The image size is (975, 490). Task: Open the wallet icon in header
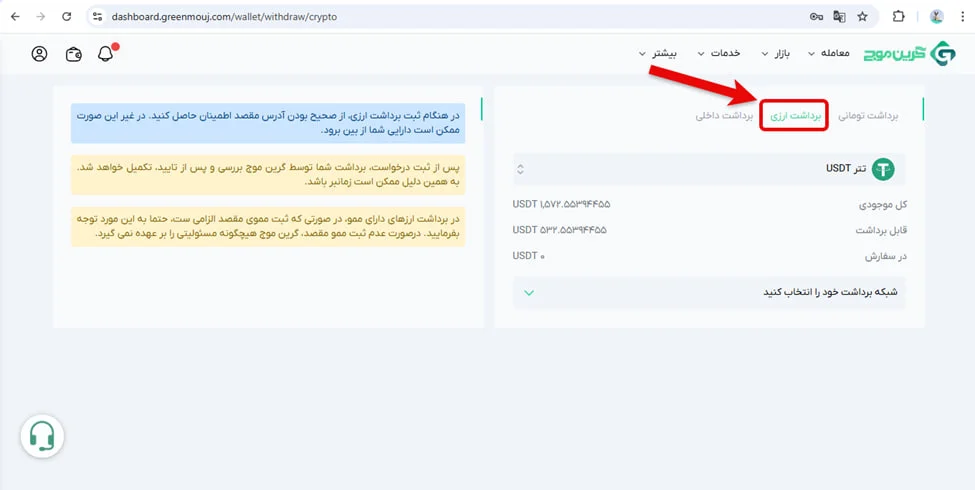point(73,55)
